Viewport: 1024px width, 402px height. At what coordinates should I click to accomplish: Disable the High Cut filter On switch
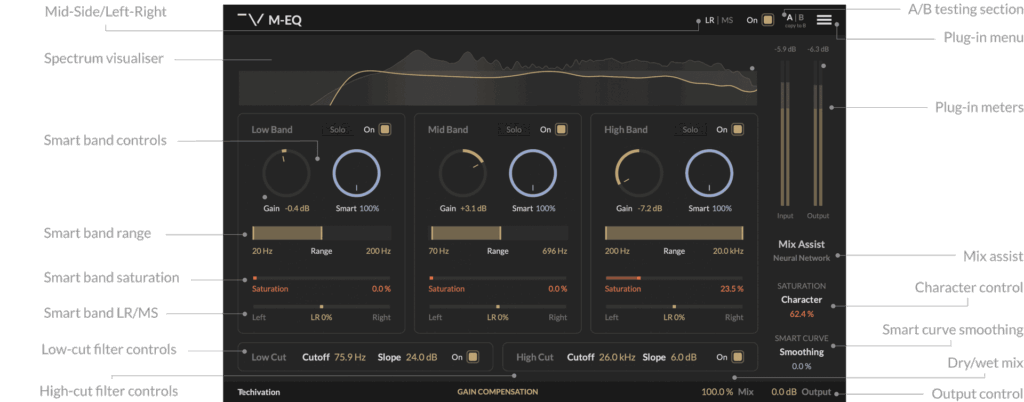pos(738,357)
